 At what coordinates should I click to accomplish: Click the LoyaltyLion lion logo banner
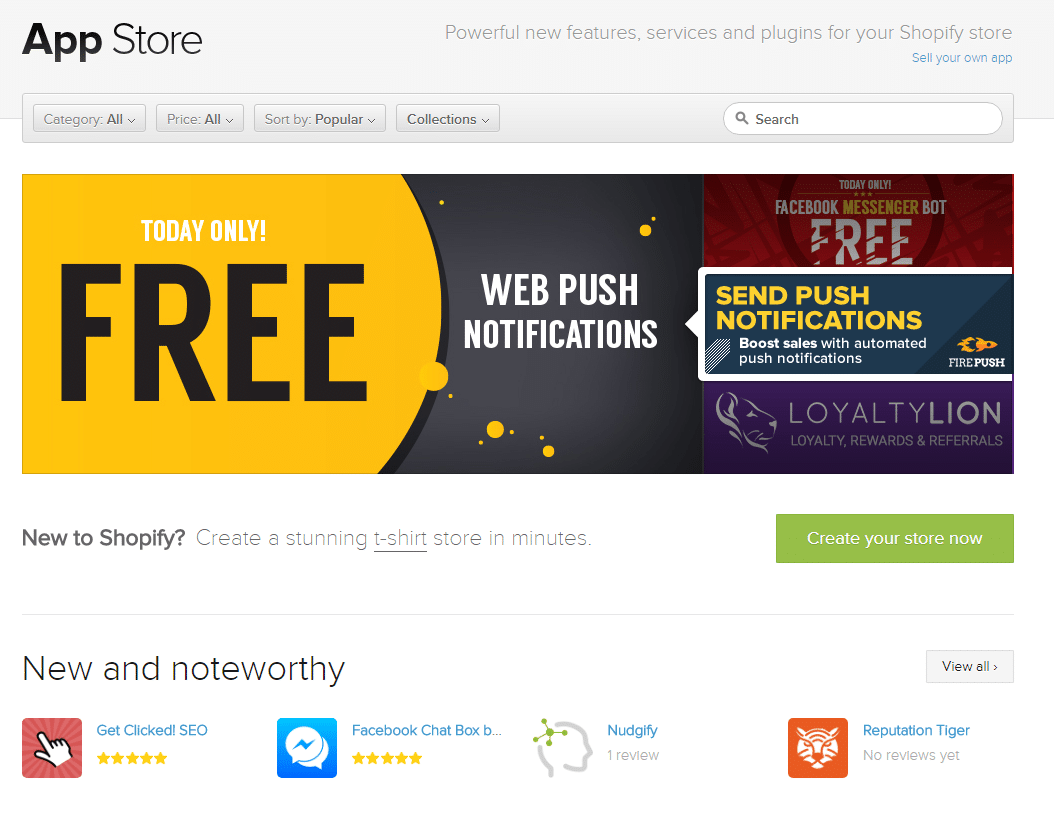[858, 427]
